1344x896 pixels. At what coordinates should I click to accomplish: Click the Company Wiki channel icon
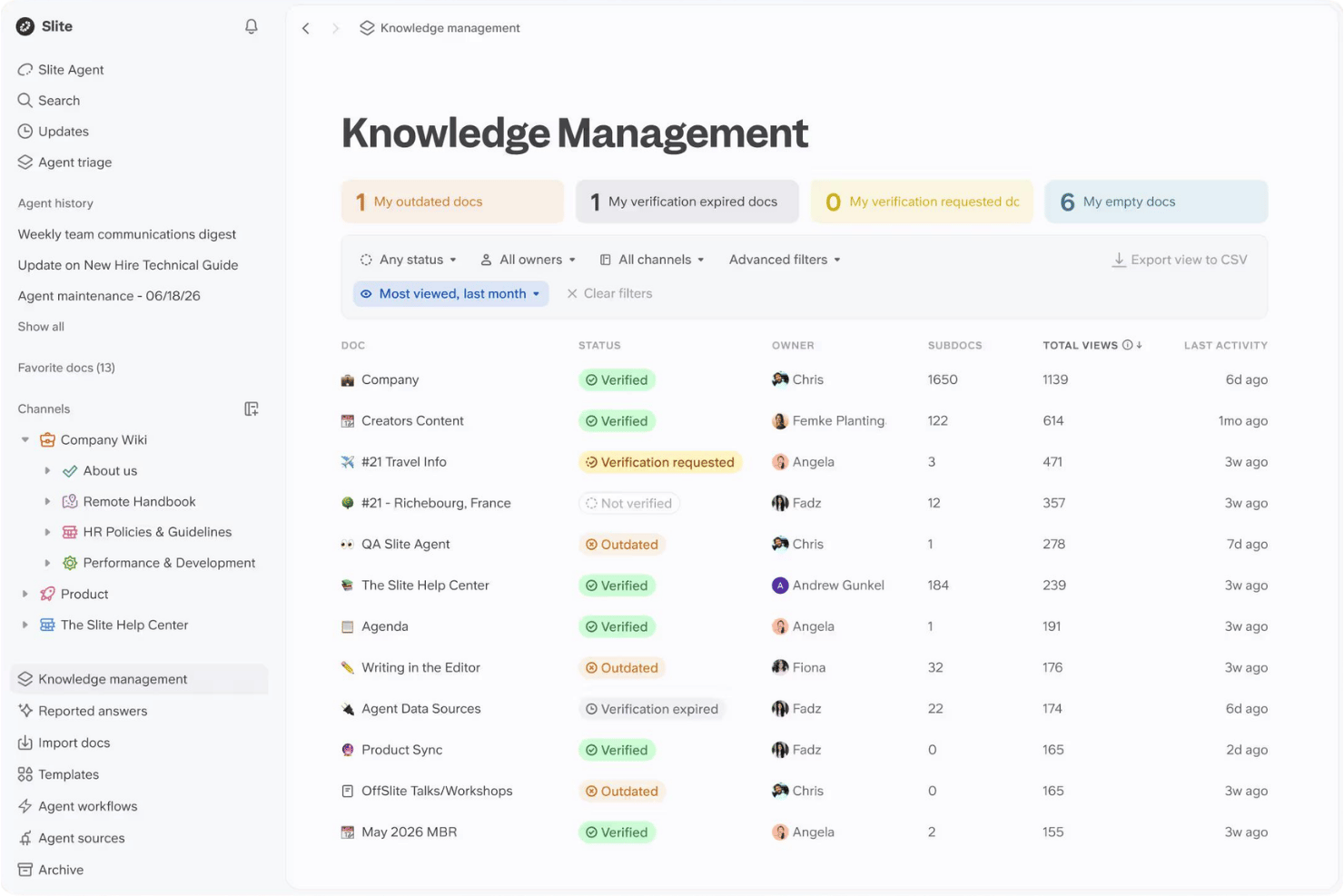coord(47,440)
